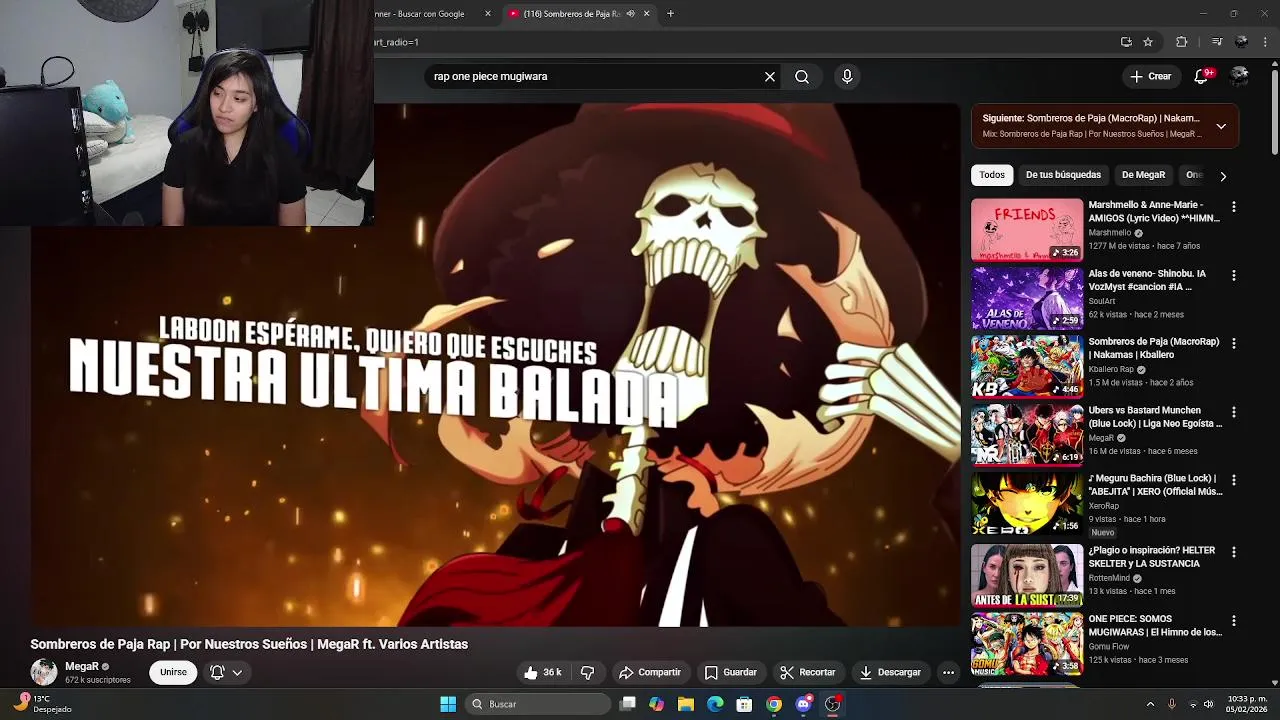Open a new browser tab
The width and height of the screenshot is (1280, 720).
pyautogui.click(x=670, y=14)
